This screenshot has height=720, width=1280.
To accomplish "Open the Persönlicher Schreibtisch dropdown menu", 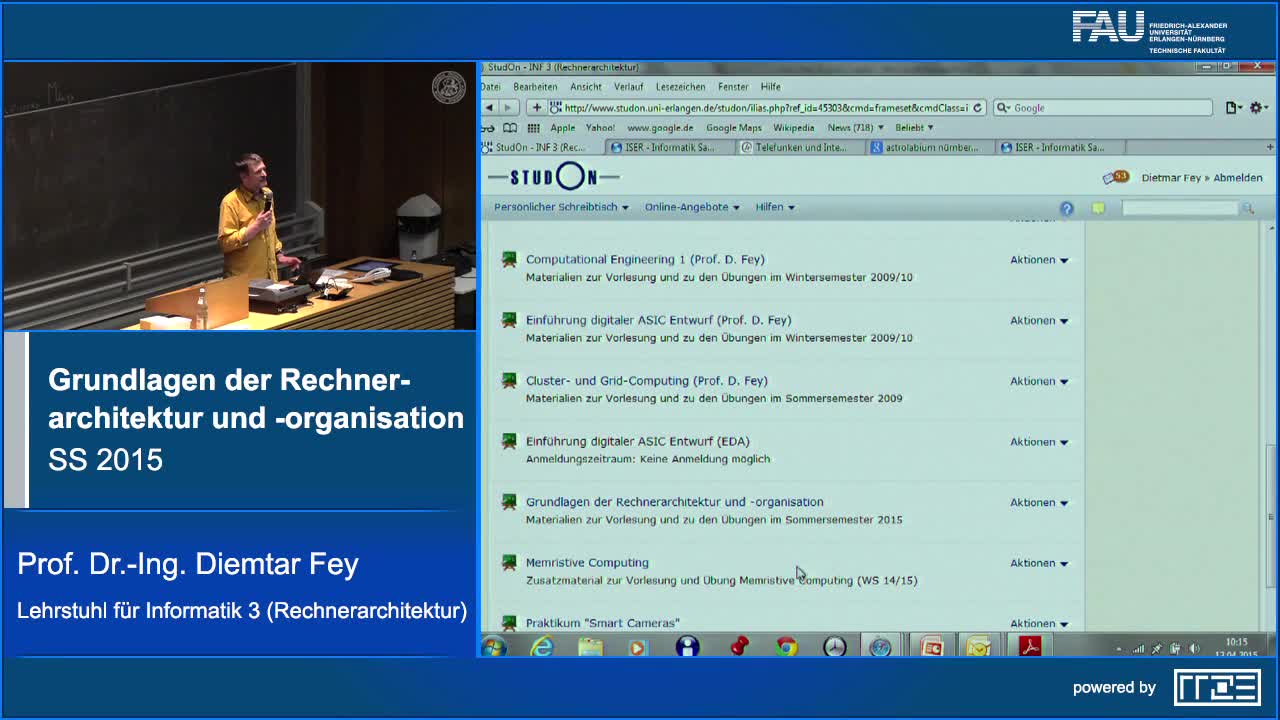I will pyautogui.click(x=560, y=207).
